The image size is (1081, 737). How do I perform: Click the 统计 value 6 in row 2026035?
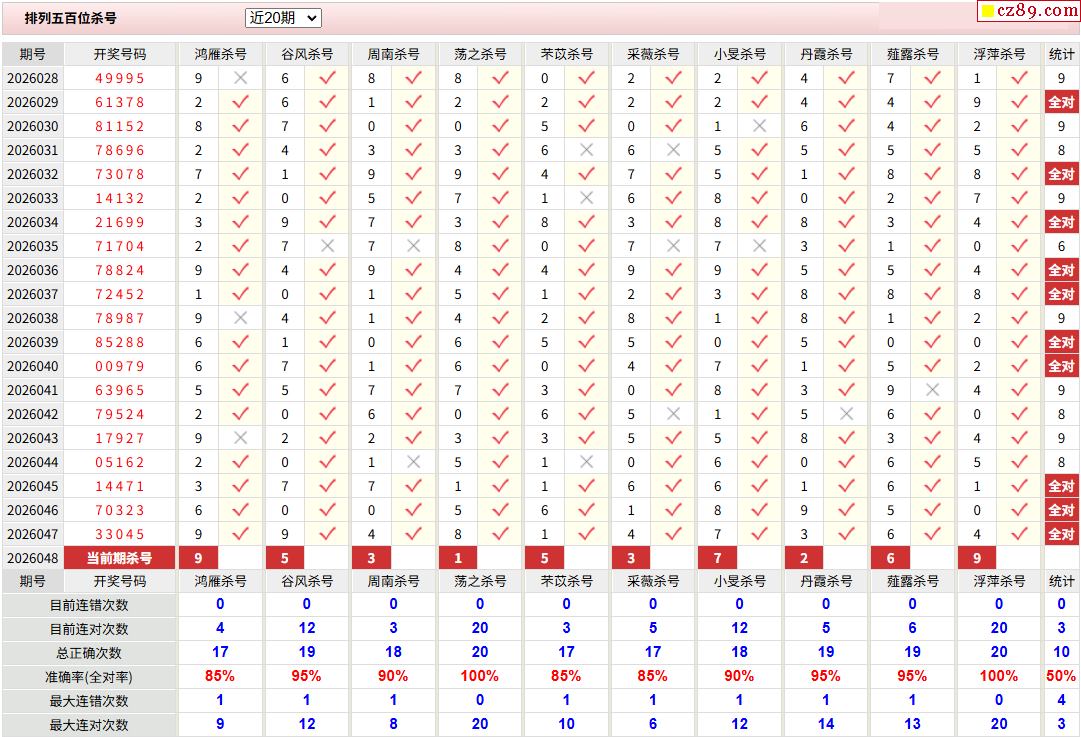click(x=1061, y=246)
